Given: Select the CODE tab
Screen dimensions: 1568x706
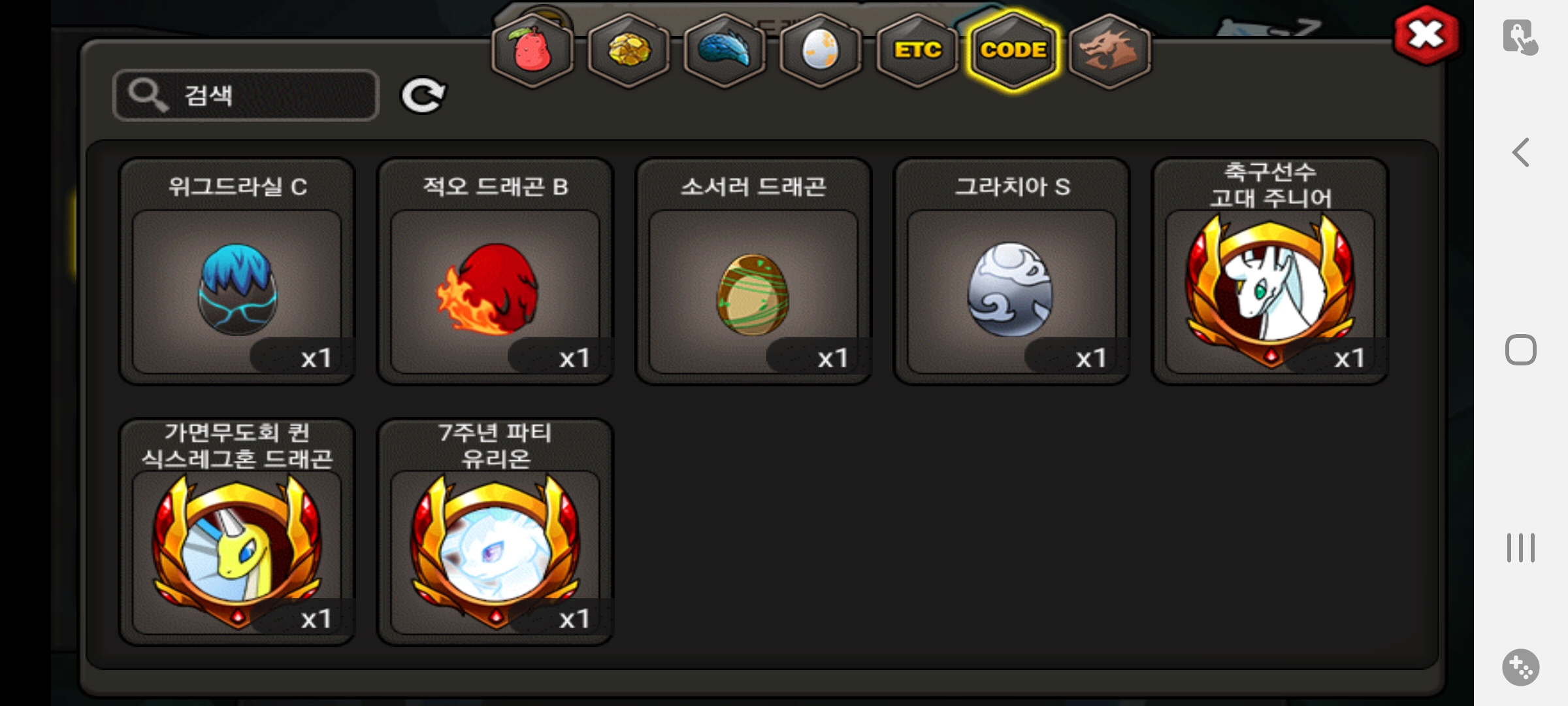Looking at the screenshot, I should [1013, 51].
